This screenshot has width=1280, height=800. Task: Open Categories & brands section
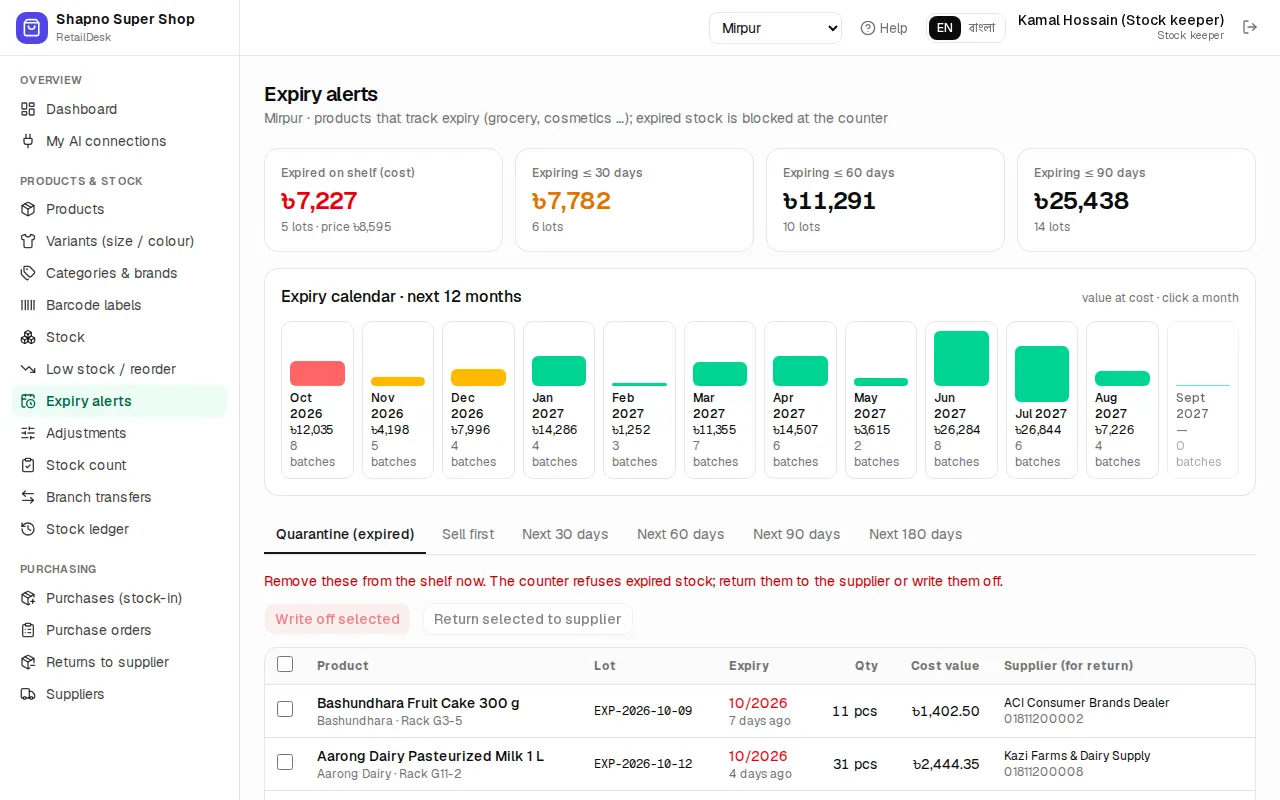pos(120,273)
